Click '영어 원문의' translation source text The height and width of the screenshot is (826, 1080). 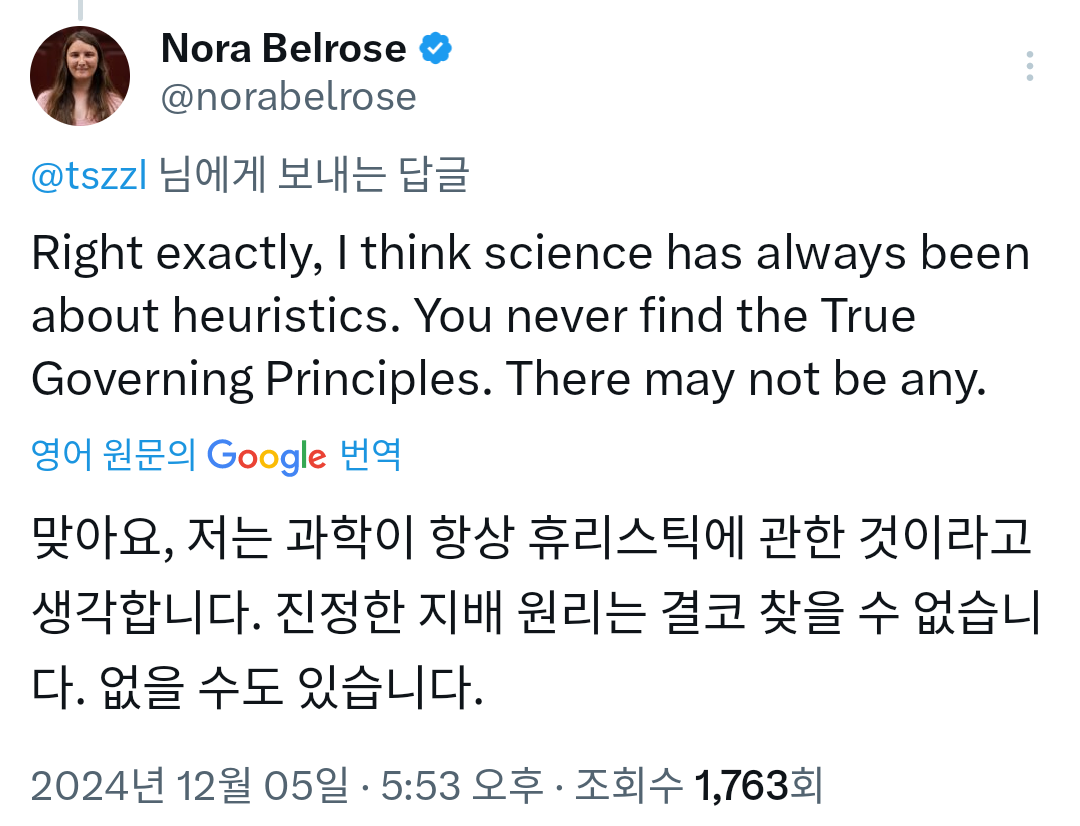point(114,455)
